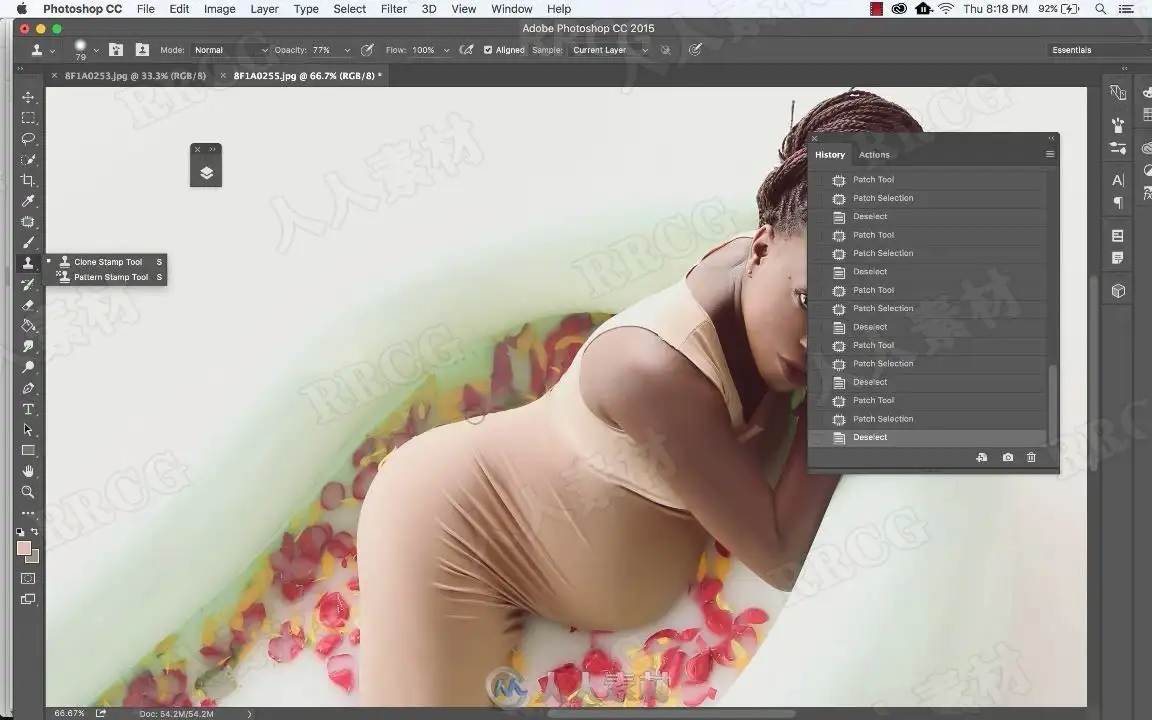The width and height of the screenshot is (1152, 720).
Task: Choose Pattern Stamp Tool from flyout
Action: pos(110,277)
